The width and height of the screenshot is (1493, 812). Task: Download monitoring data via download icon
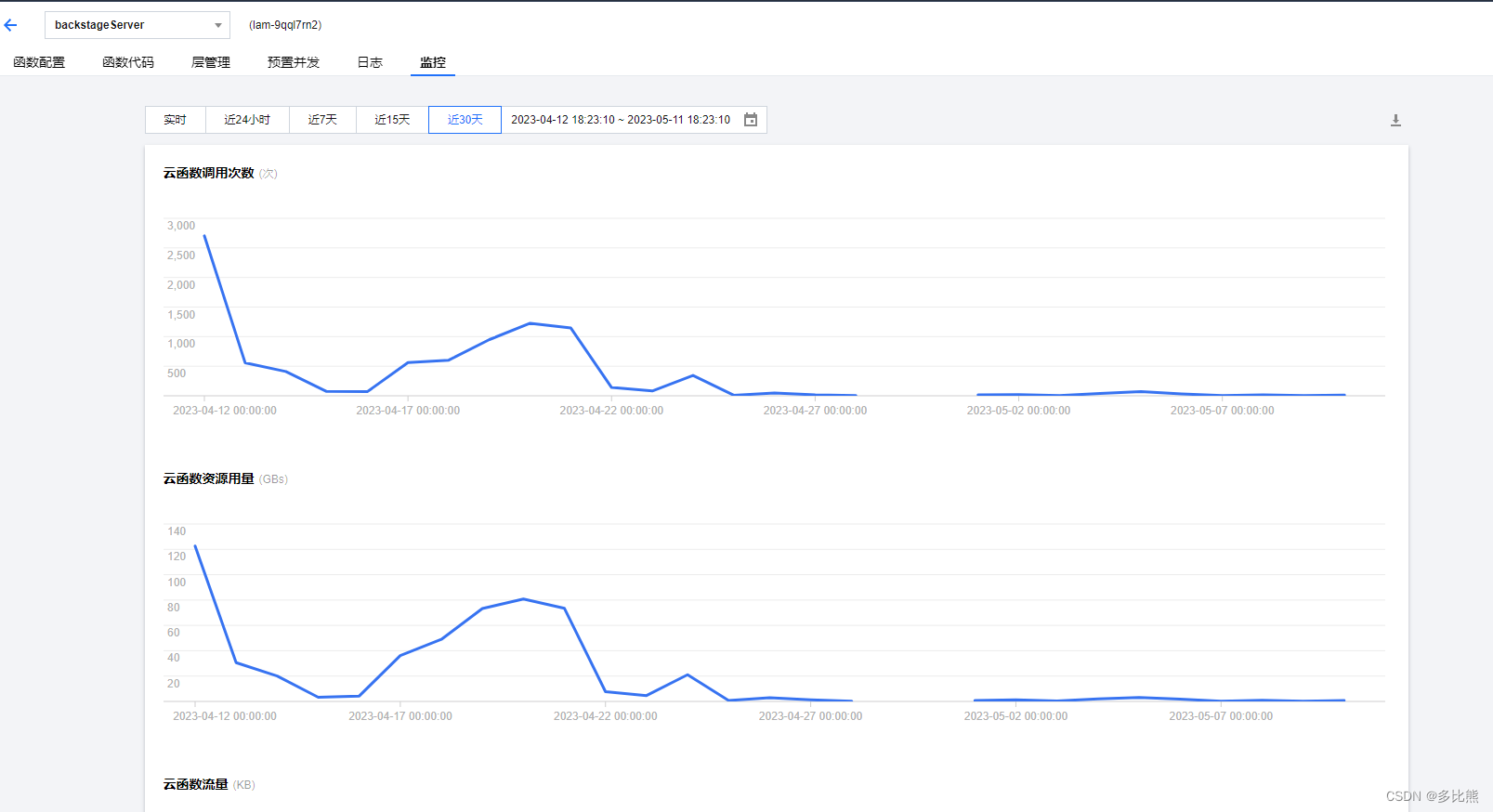(1395, 120)
